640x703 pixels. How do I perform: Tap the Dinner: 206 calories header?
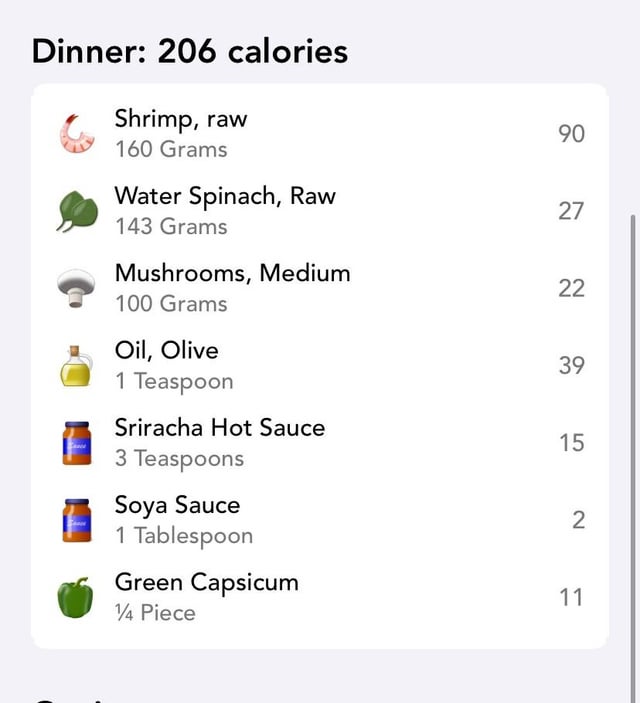click(190, 51)
